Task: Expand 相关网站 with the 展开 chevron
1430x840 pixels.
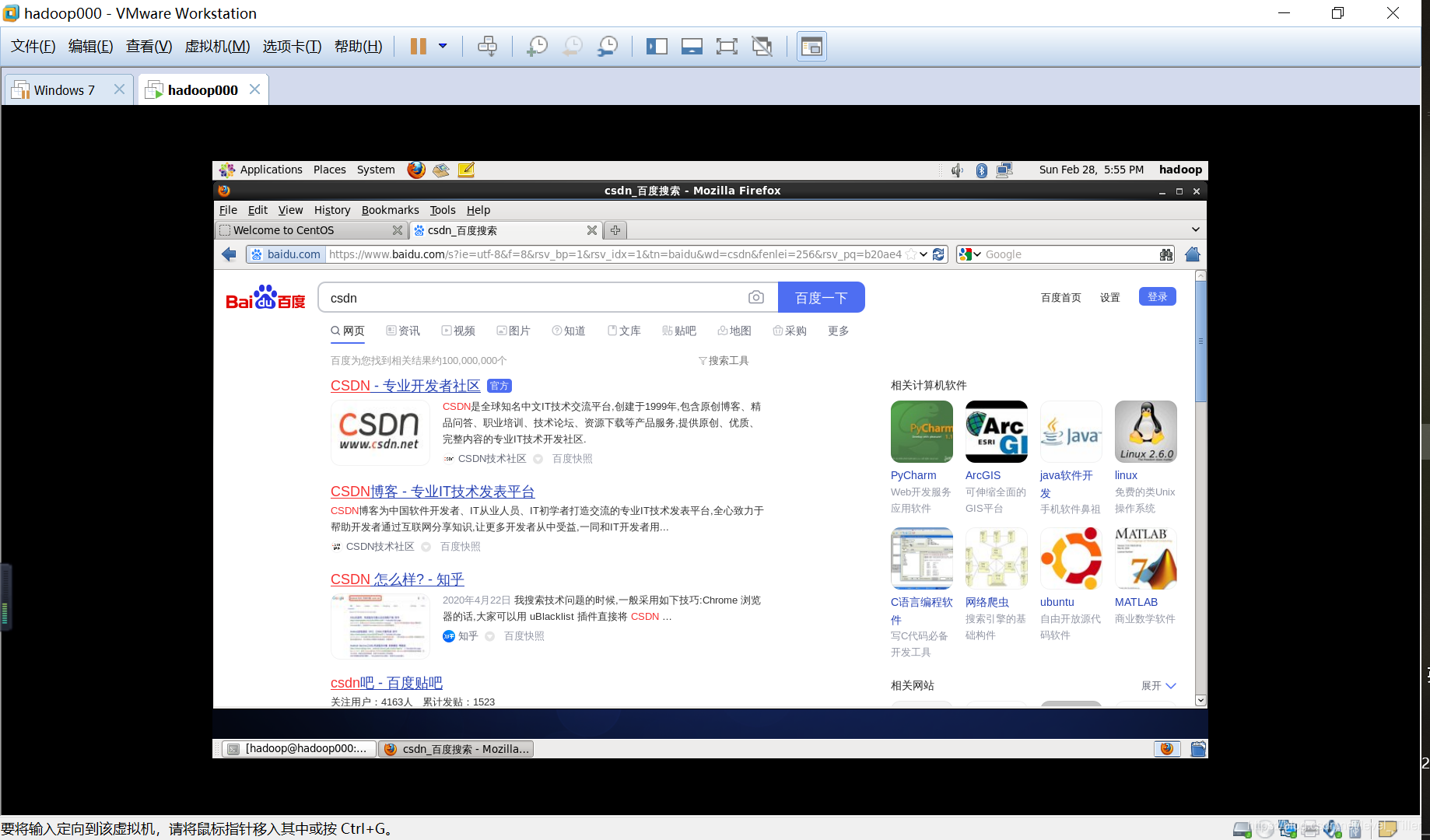Action: 1158,685
